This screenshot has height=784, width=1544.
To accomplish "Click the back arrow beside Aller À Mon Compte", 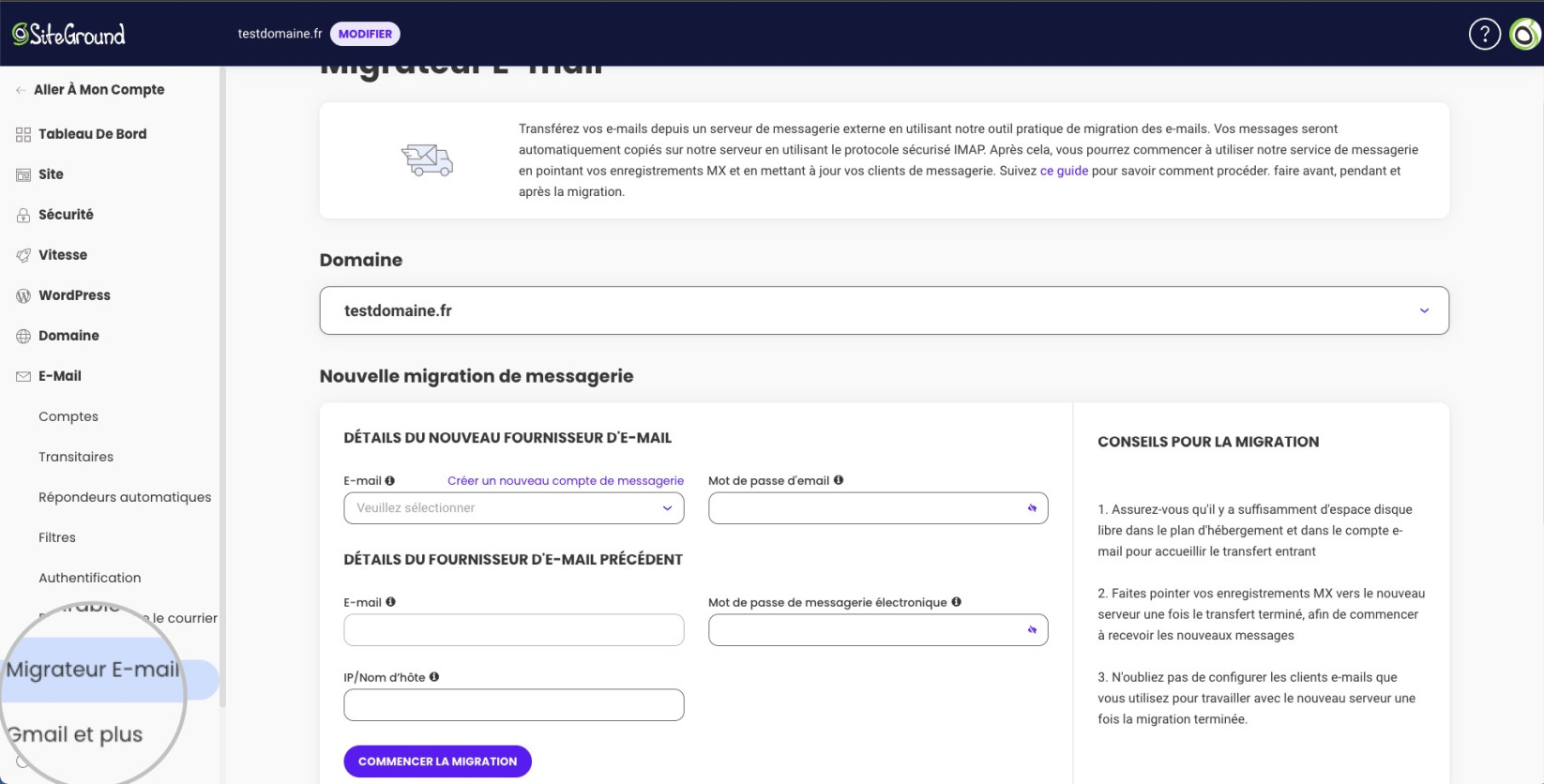I will point(21,90).
